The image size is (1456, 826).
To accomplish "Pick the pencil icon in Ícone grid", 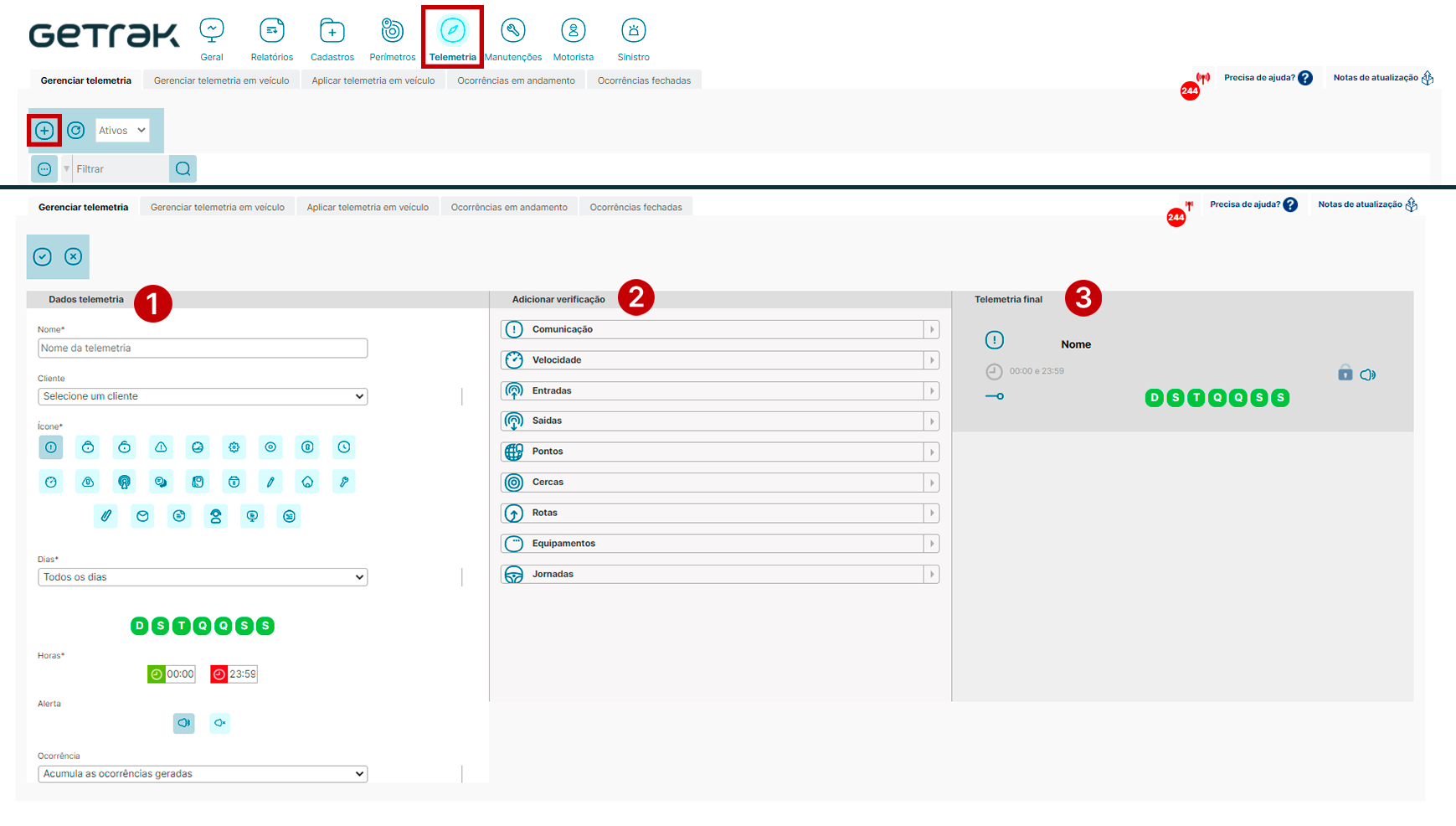I will point(270,482).
